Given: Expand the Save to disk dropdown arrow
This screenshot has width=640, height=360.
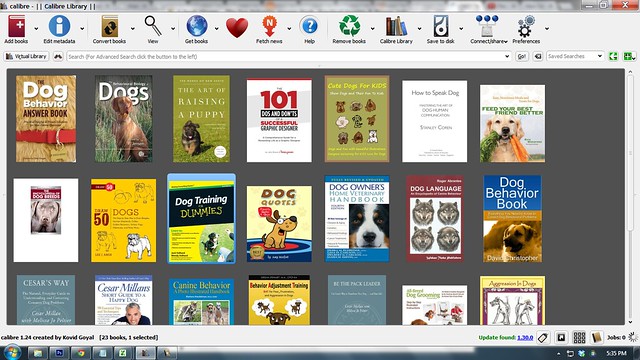Looking at the screenshot, I should 461,29.
